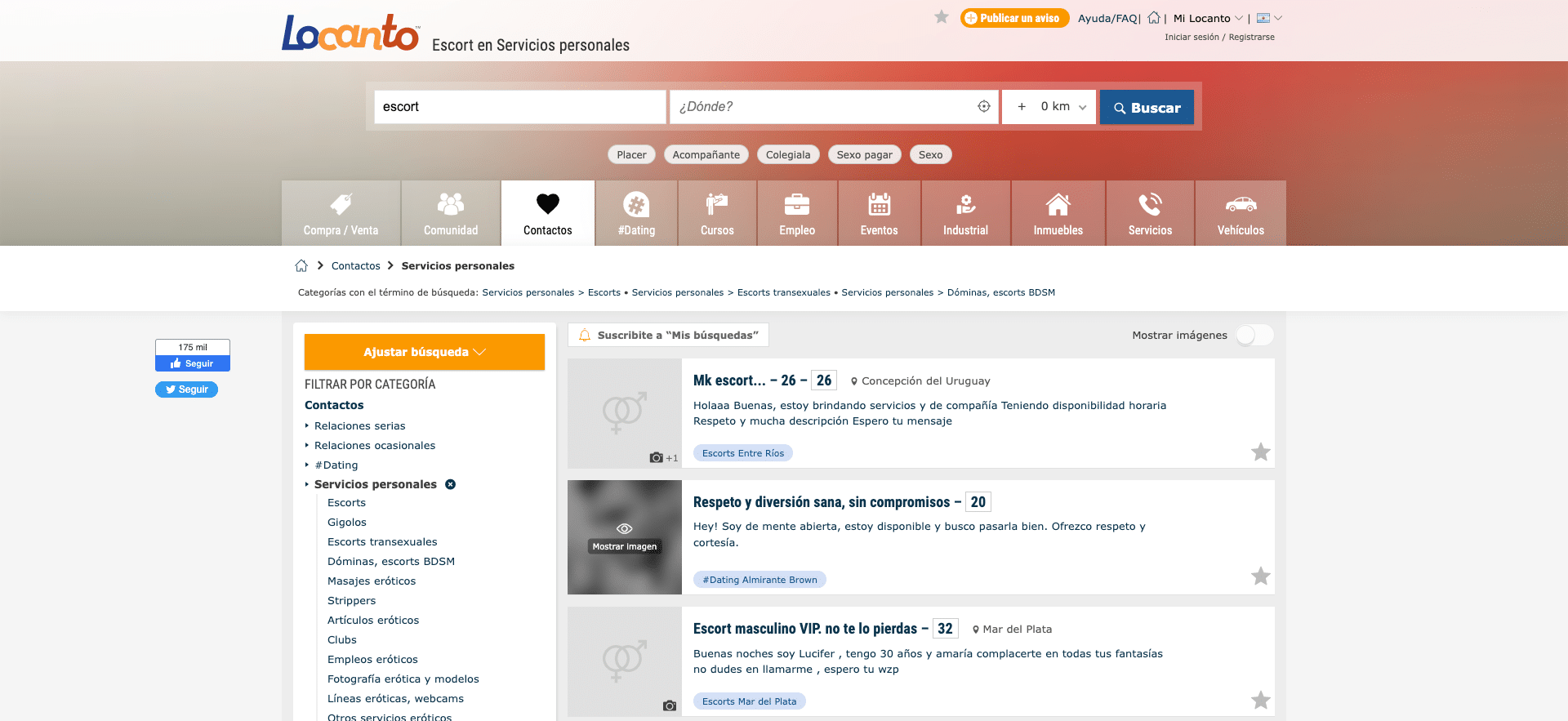
Task: Star the Escort masculino VIP listing
Action: coord(1260,700)
